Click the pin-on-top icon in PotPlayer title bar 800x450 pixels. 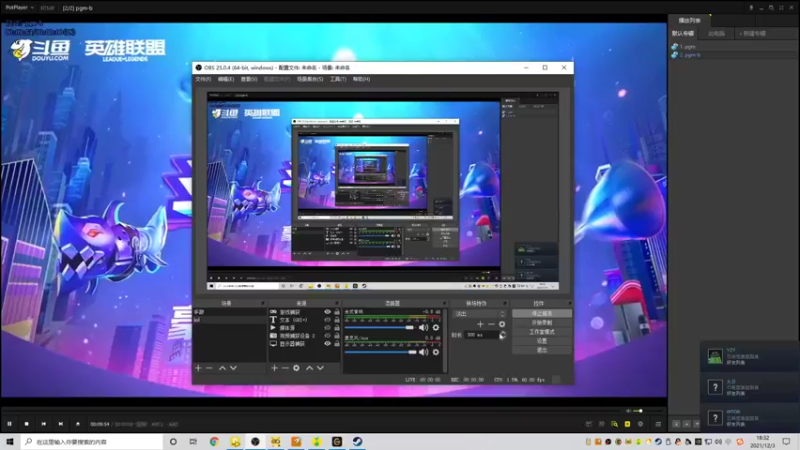click(x=751, y=8)
